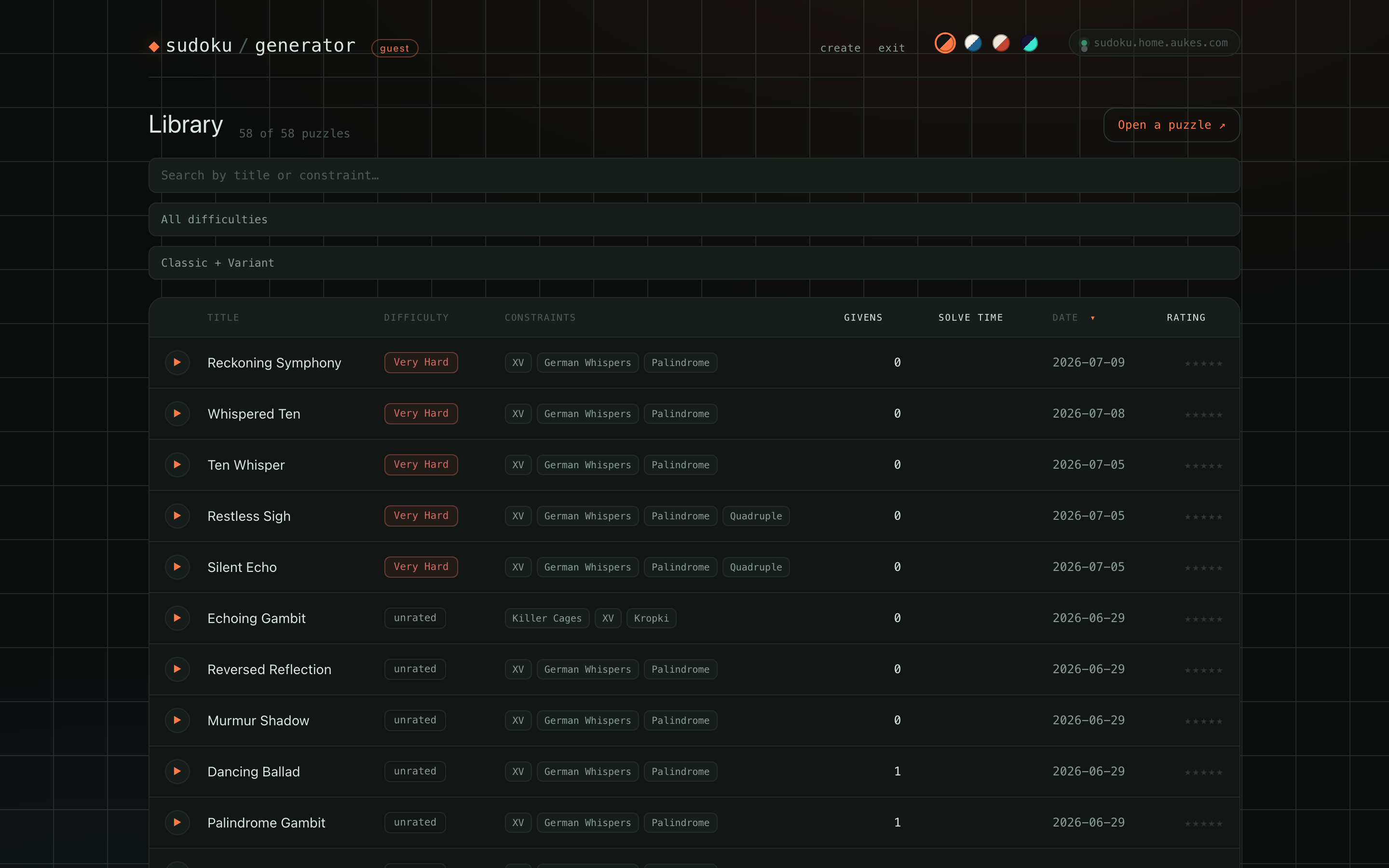The height and width of the screenshot is (868, 1389).
Task: Play the Whispered Ten puzzle
Action: click(x=177, y=413)
